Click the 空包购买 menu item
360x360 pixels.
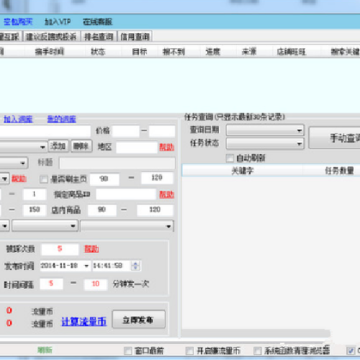point(18,22)
